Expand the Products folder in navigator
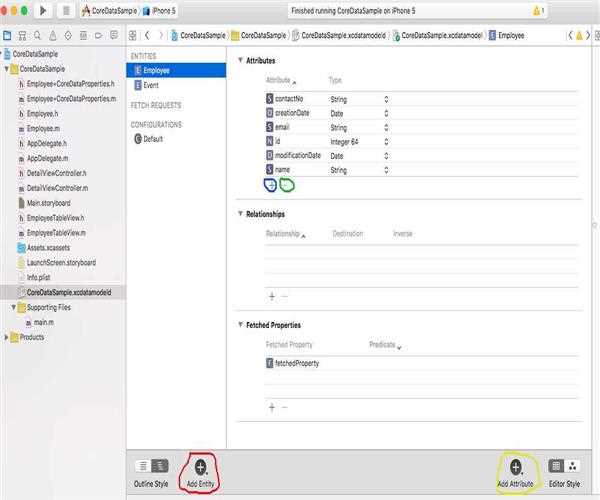The width and height of the screenshot is (600, 500). click(7, 337)
